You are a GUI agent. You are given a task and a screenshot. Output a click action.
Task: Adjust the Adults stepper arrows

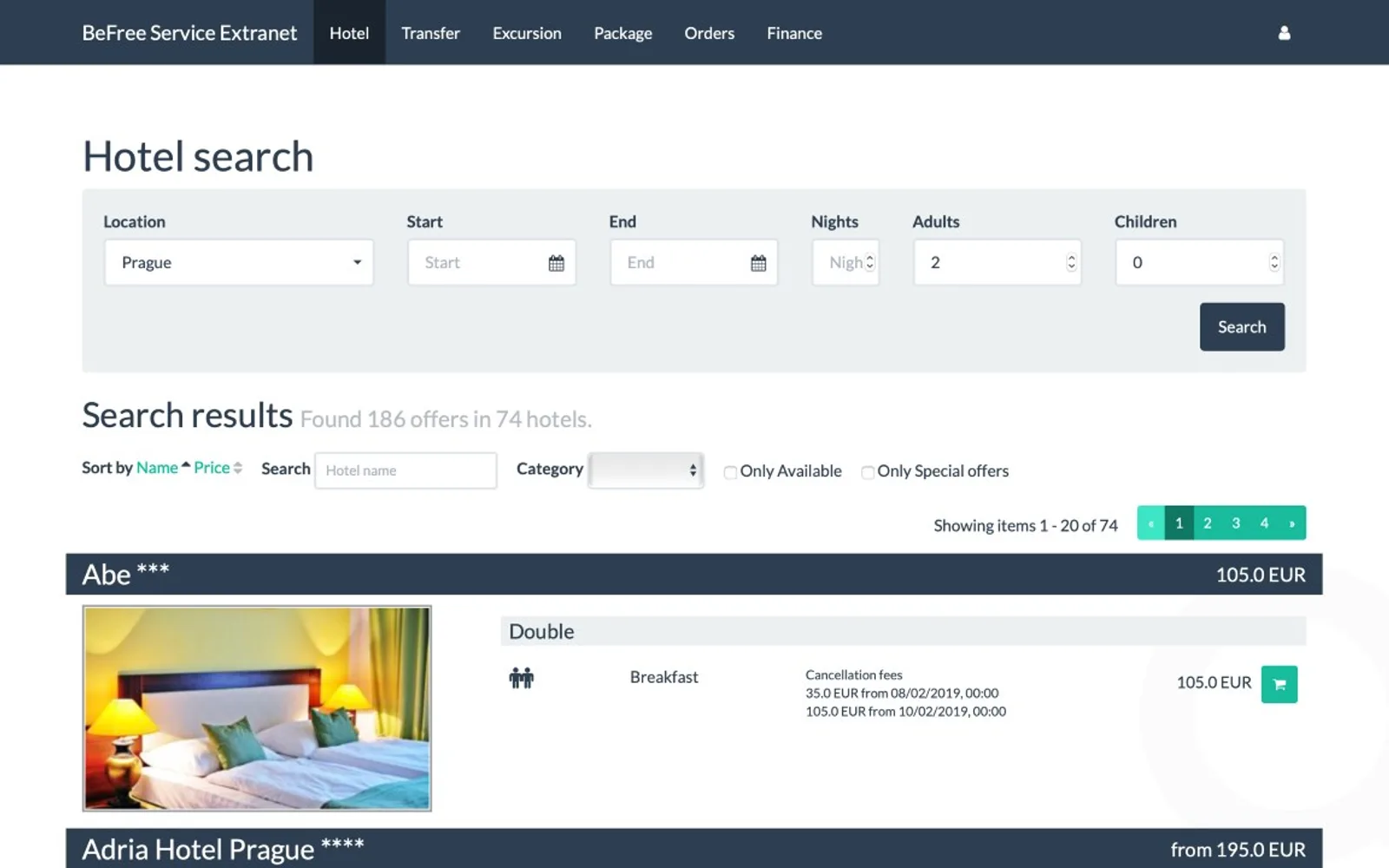[1071, 262]
